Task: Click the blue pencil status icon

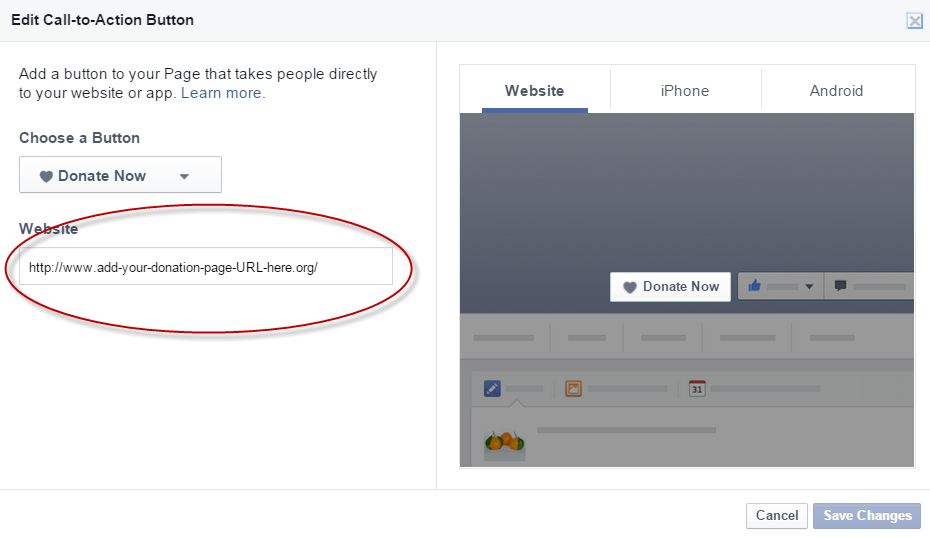Action: pos(492,389)
